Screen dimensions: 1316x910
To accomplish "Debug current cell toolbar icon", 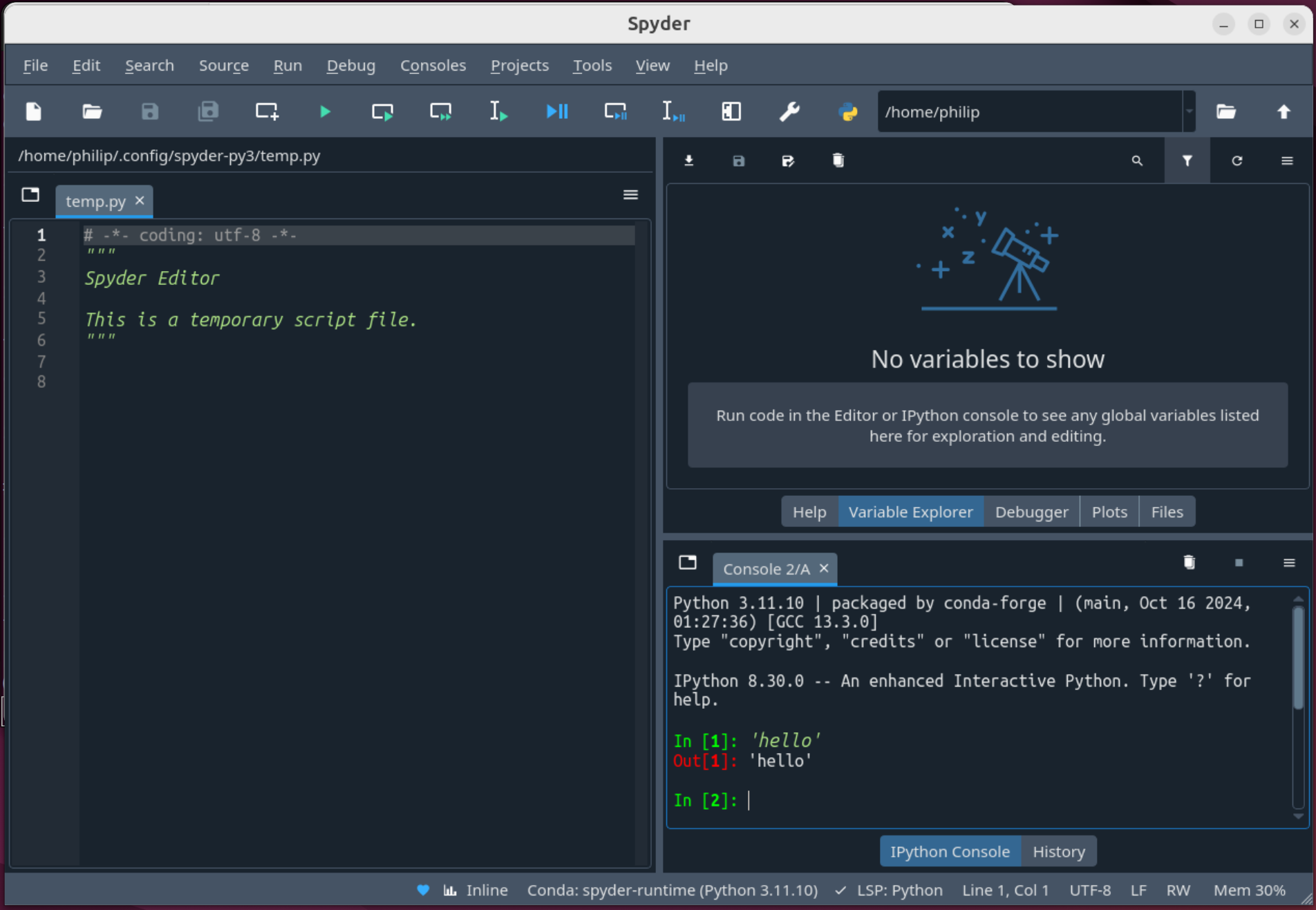I will [615, 111].
